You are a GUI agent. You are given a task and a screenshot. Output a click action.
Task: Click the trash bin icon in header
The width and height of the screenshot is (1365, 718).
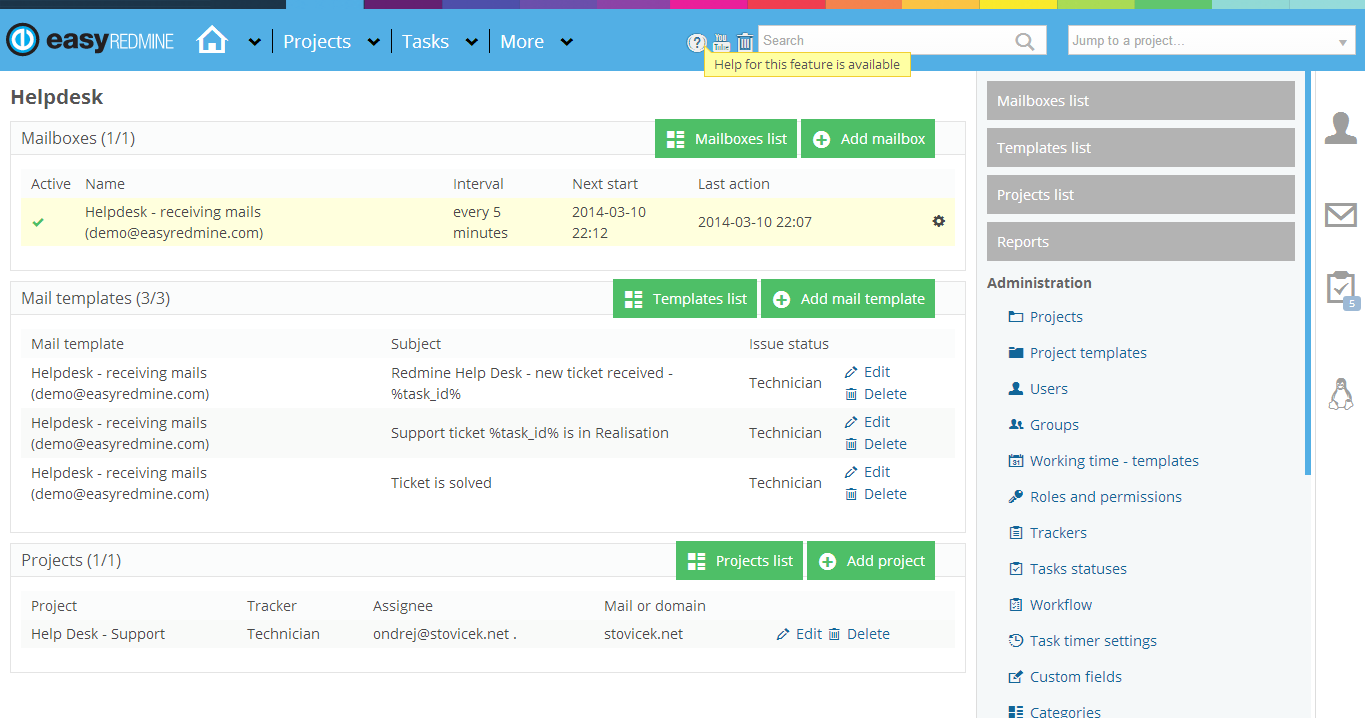[745, 41]
